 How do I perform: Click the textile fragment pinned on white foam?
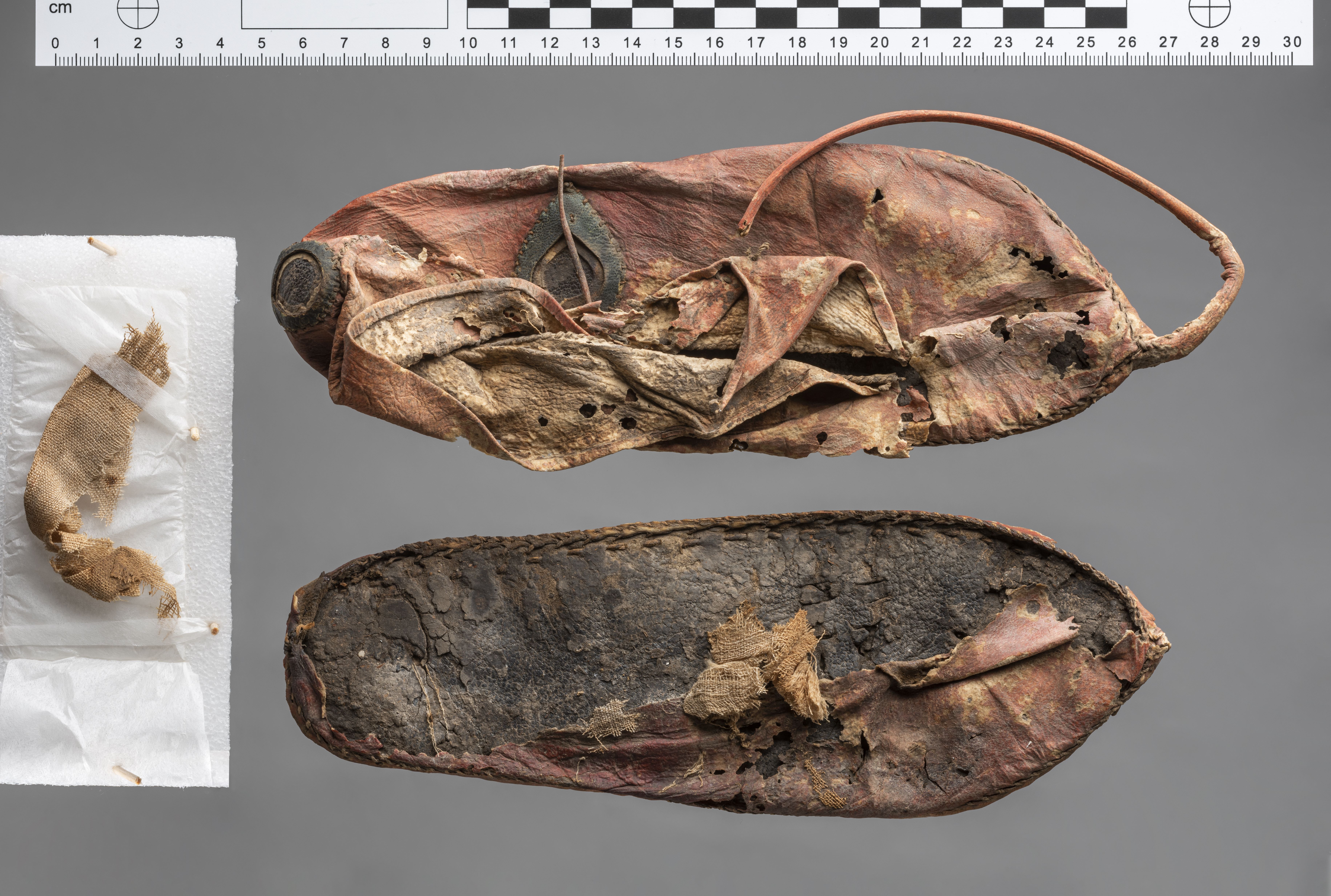pos(103,466)
